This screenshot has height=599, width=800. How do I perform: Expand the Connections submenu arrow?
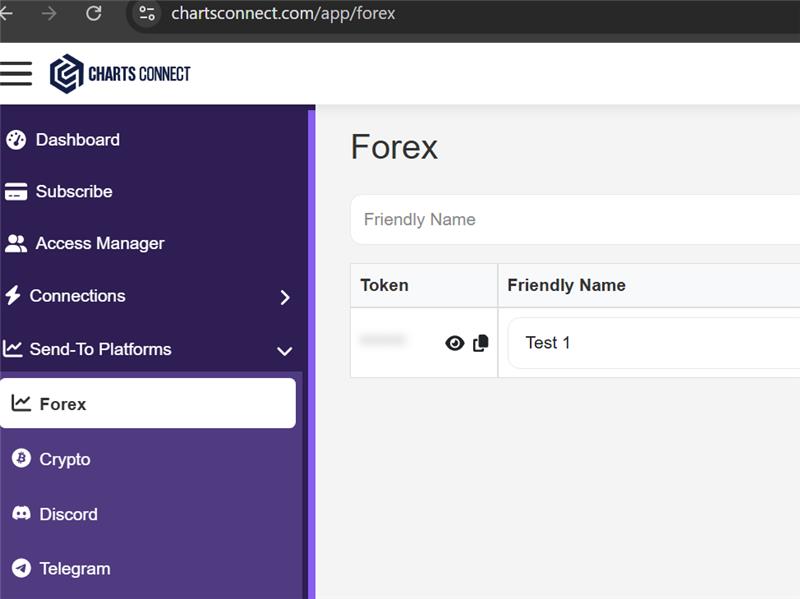285,297
